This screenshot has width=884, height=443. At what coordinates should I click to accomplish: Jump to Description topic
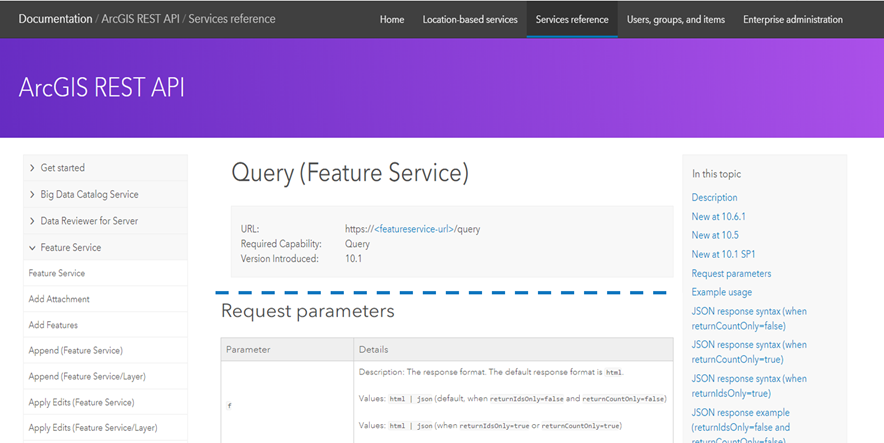(714, 197)
